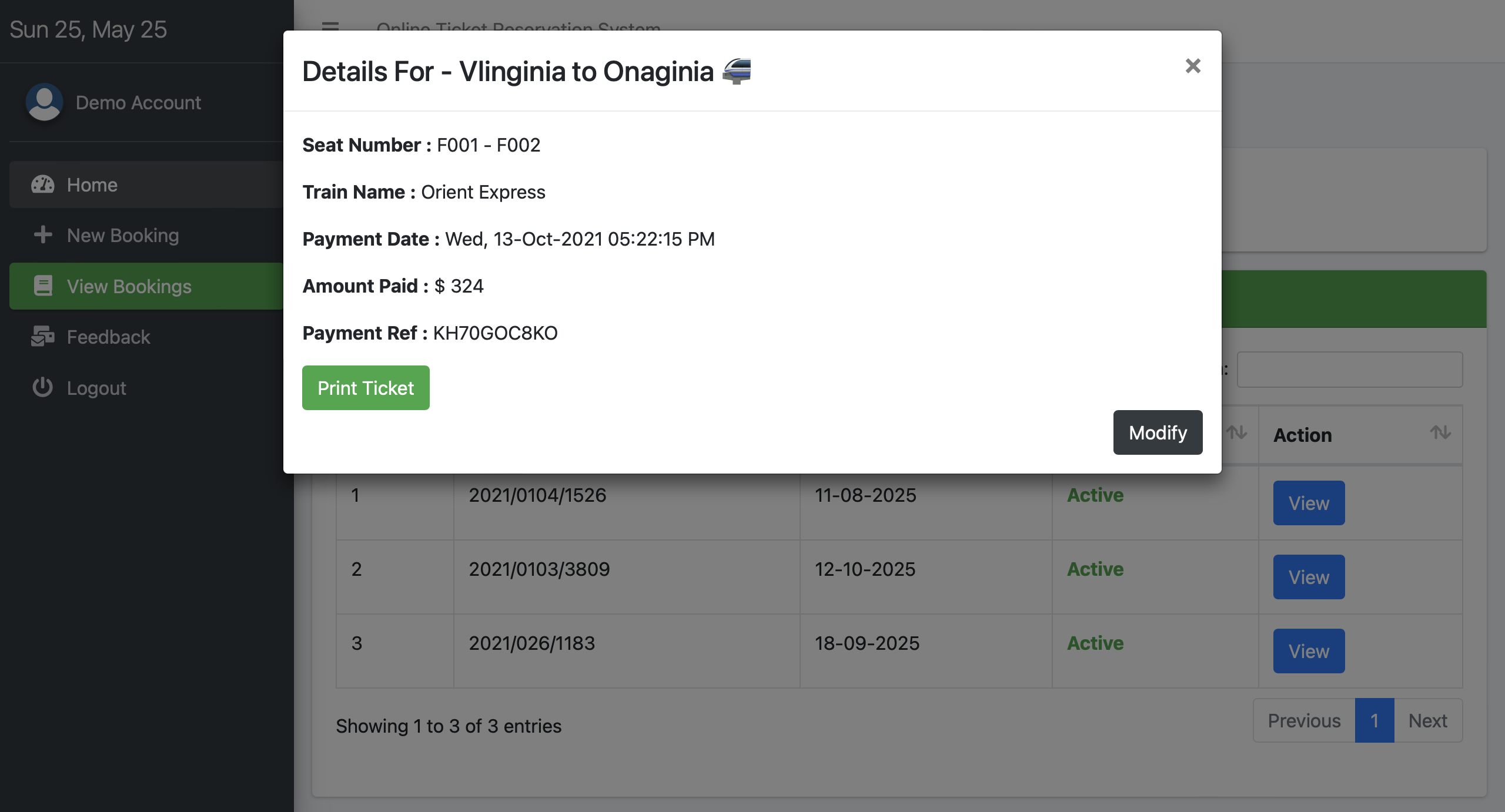View booking 2021/0104/1526
This screenshot has width=1505, height=812.
[x=1309, y=503]
